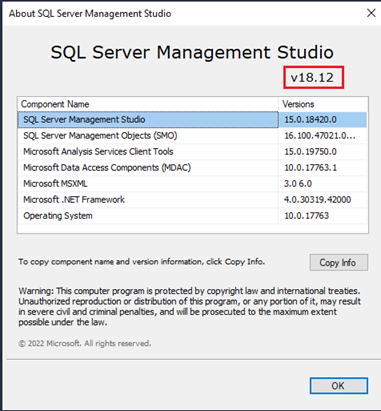Select the Operating System row

point(192,216)
